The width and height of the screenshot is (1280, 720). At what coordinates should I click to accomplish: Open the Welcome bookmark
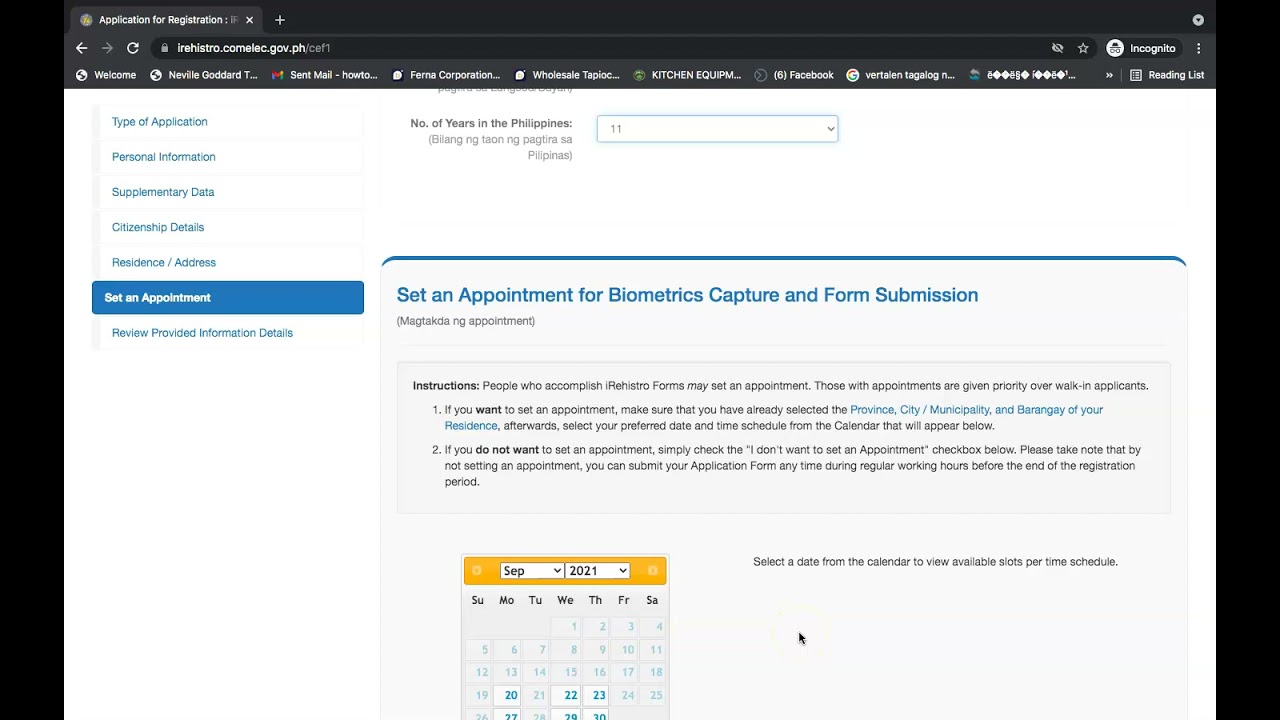[106, 75]
